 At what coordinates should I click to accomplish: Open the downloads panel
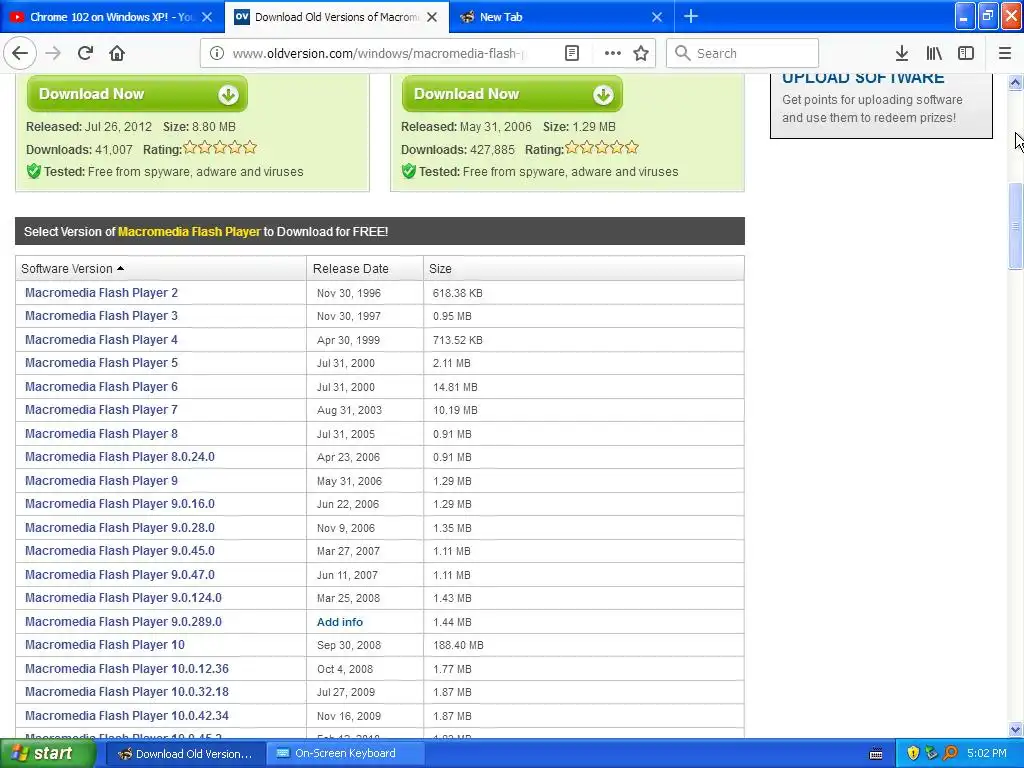(901, 53)
